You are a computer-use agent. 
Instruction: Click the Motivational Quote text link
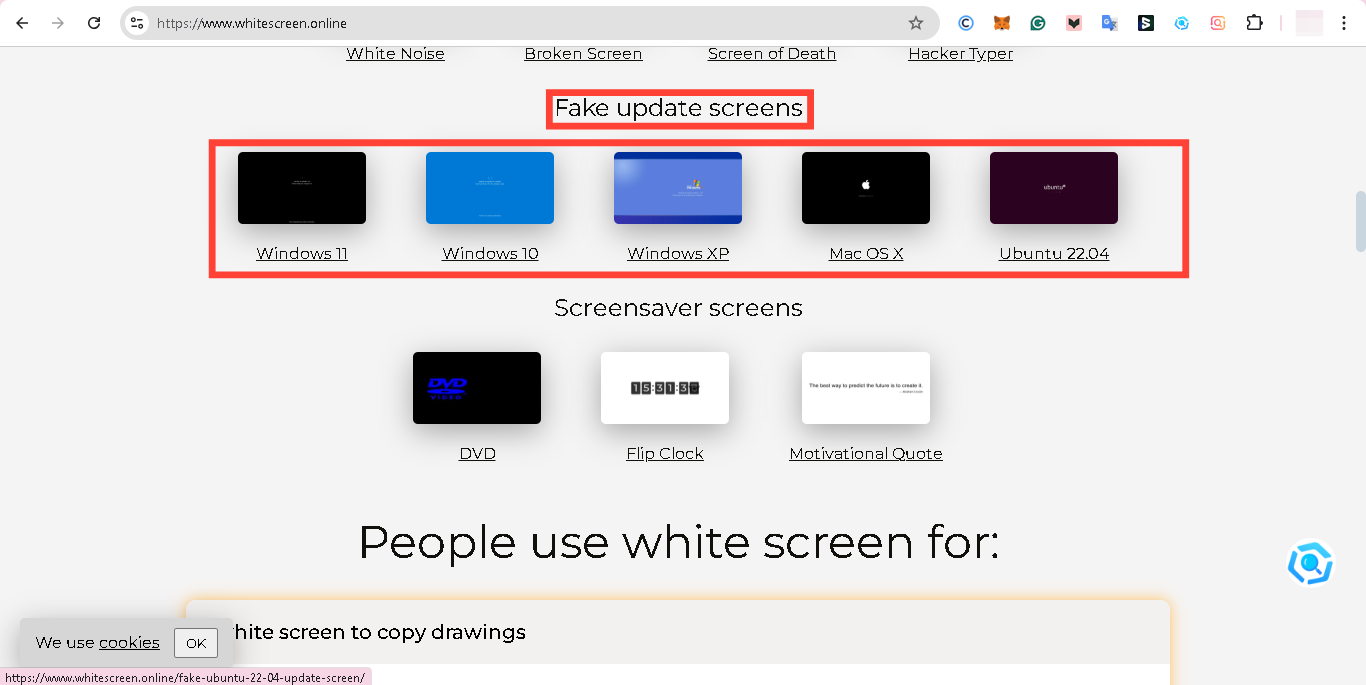tap(866, 454)
